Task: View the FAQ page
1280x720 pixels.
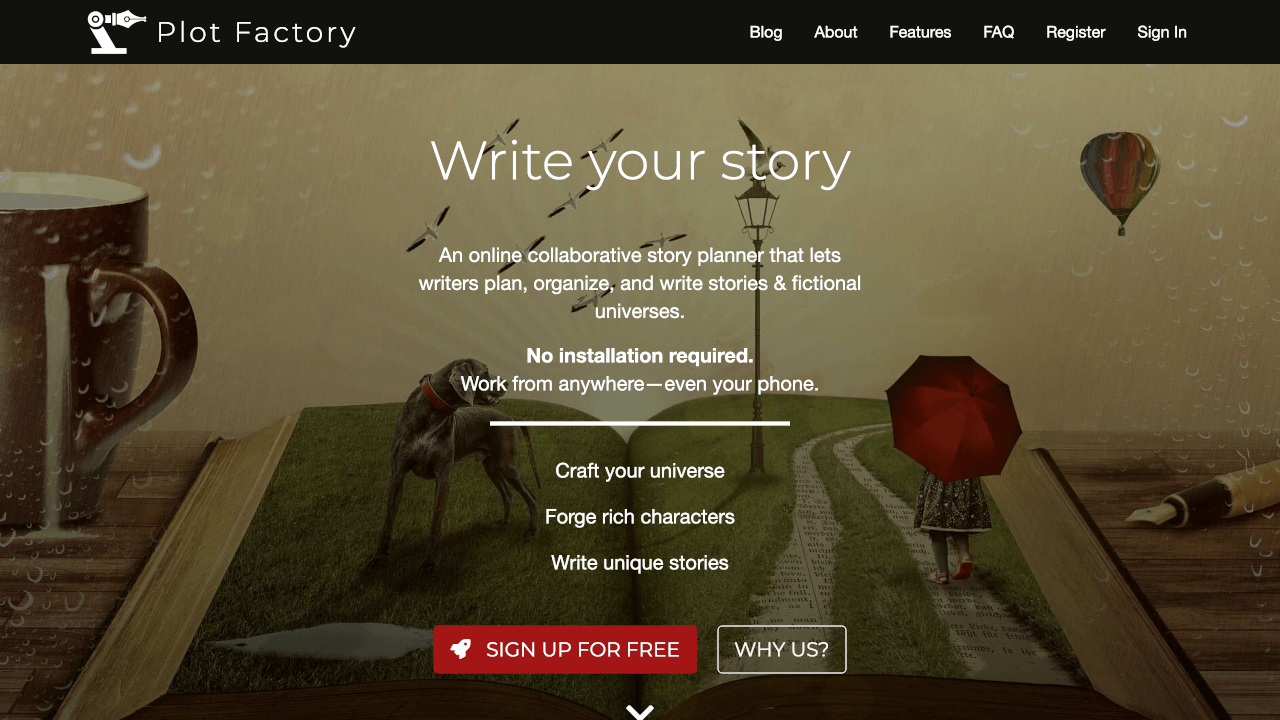Action: pyautogui.click(x=999, y=32)
